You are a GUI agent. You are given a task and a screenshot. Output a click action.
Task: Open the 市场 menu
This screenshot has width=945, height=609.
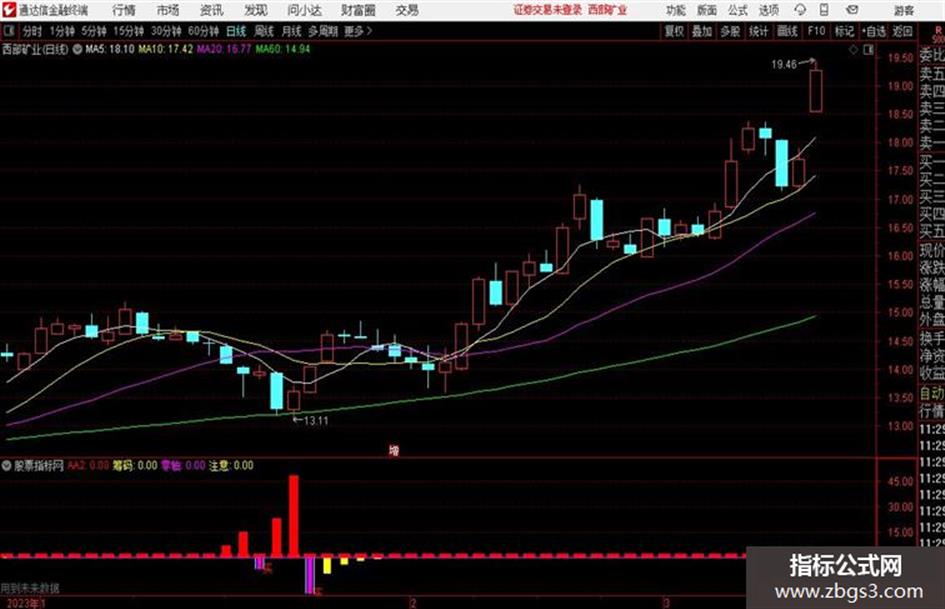pyautogui.click(x=168, y=10)
